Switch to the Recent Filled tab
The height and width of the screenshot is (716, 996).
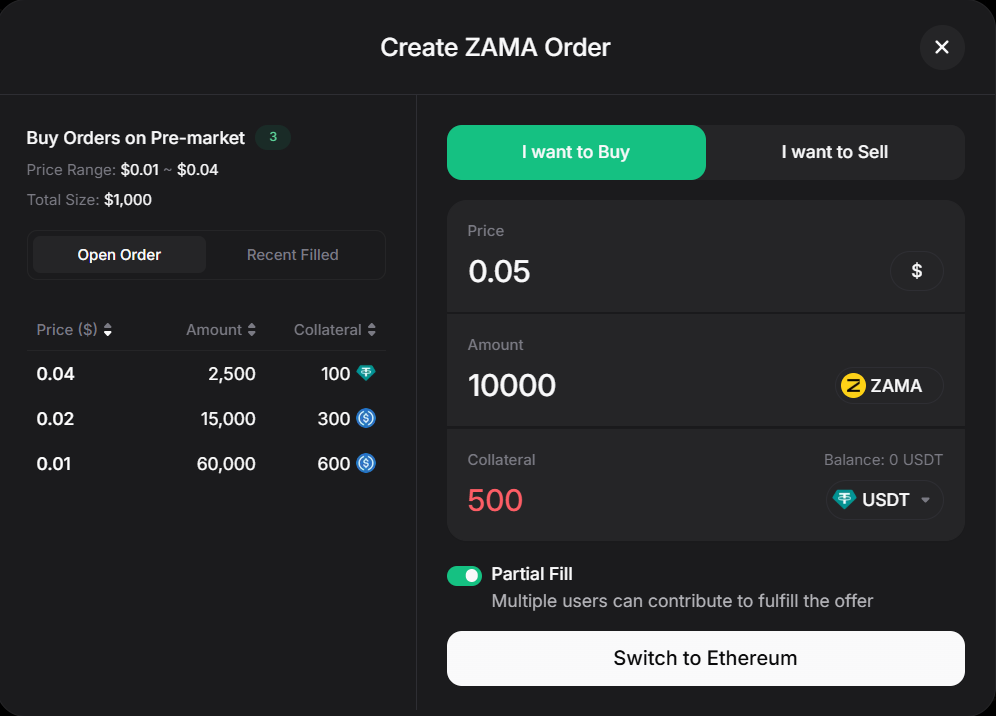click(293, 254)
